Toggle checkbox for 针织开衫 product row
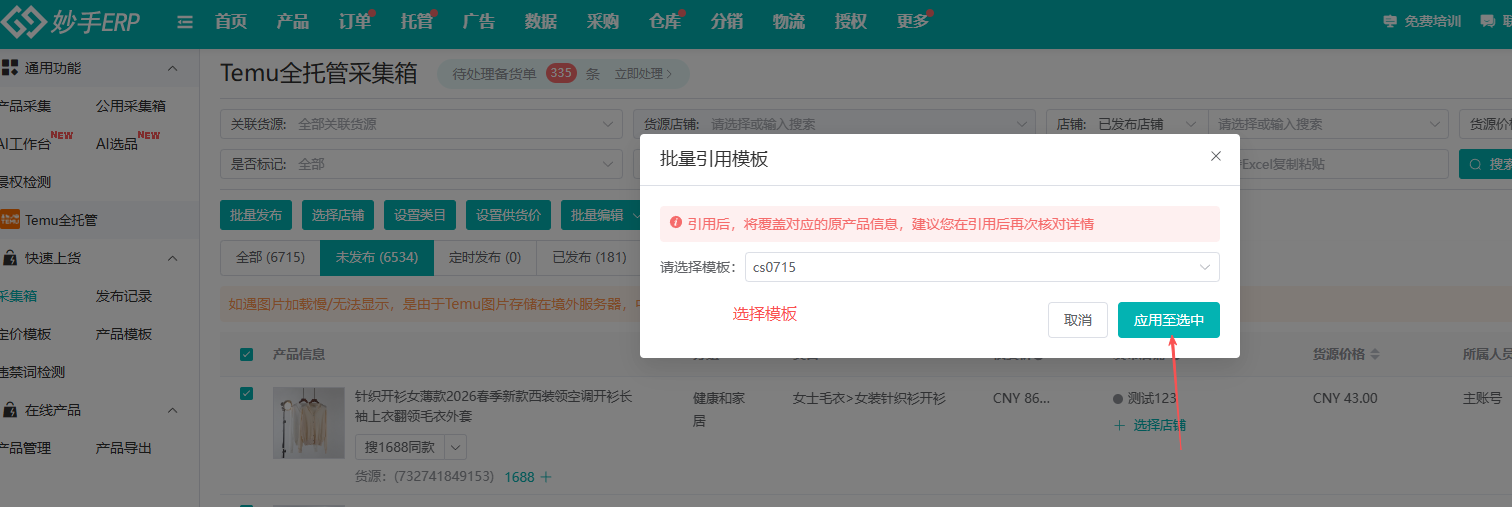The height and width of the screenshot is (507, 1512). tap(247, 394)
